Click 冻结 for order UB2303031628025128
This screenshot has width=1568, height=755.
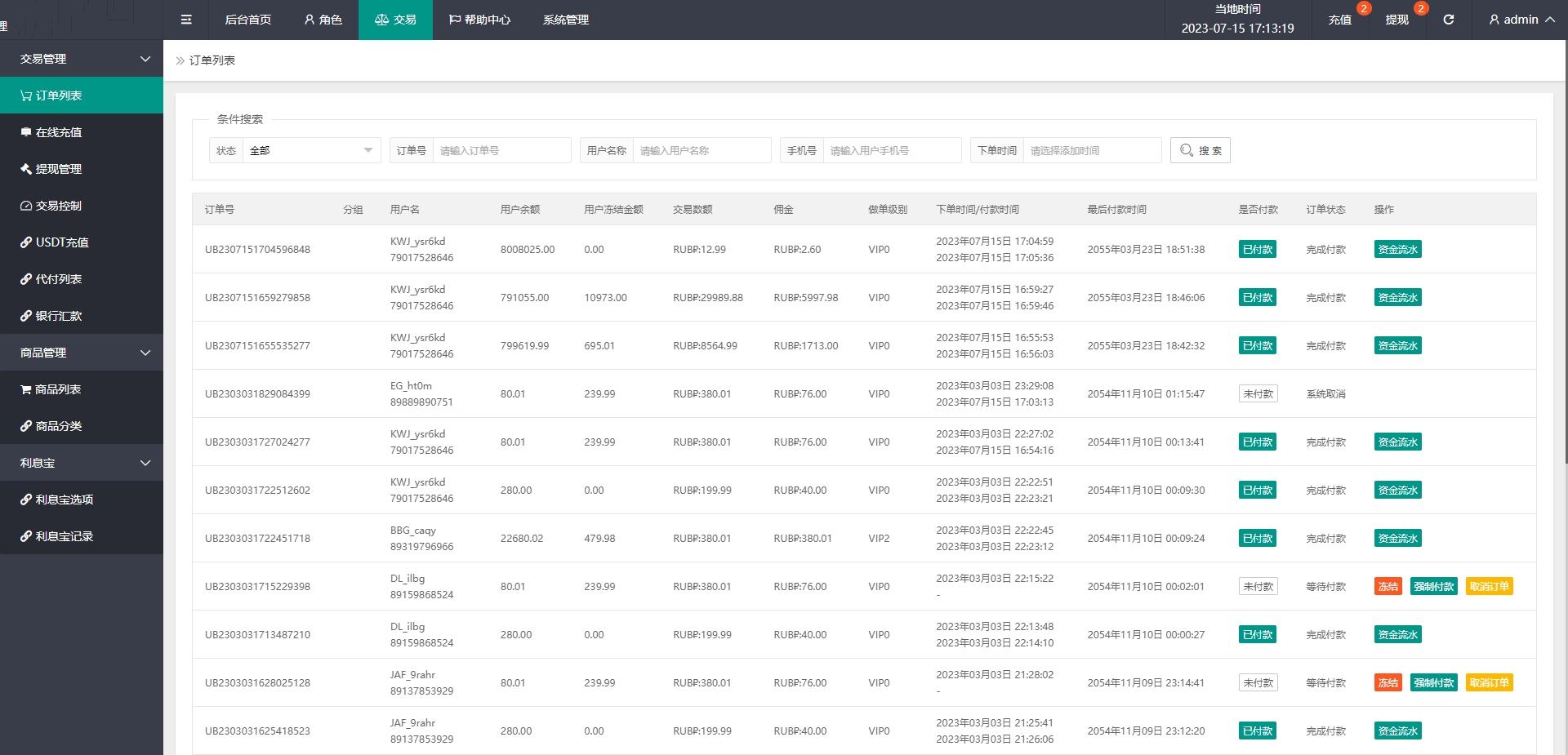pos(1388,683)
